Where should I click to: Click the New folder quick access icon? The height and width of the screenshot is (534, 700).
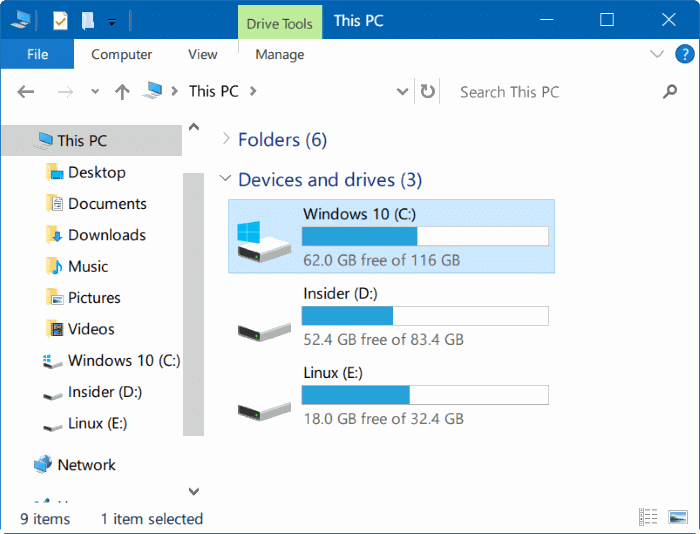88,21
